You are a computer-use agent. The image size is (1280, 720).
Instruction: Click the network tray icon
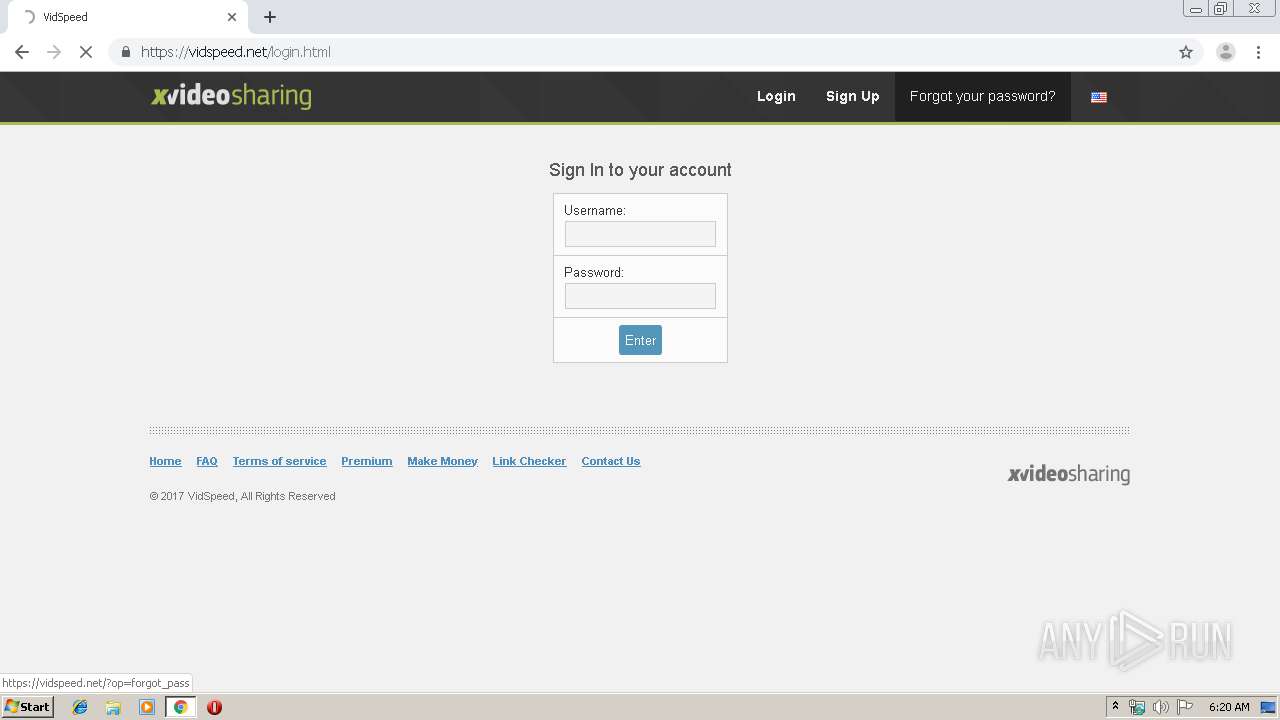click(1137, 707)
